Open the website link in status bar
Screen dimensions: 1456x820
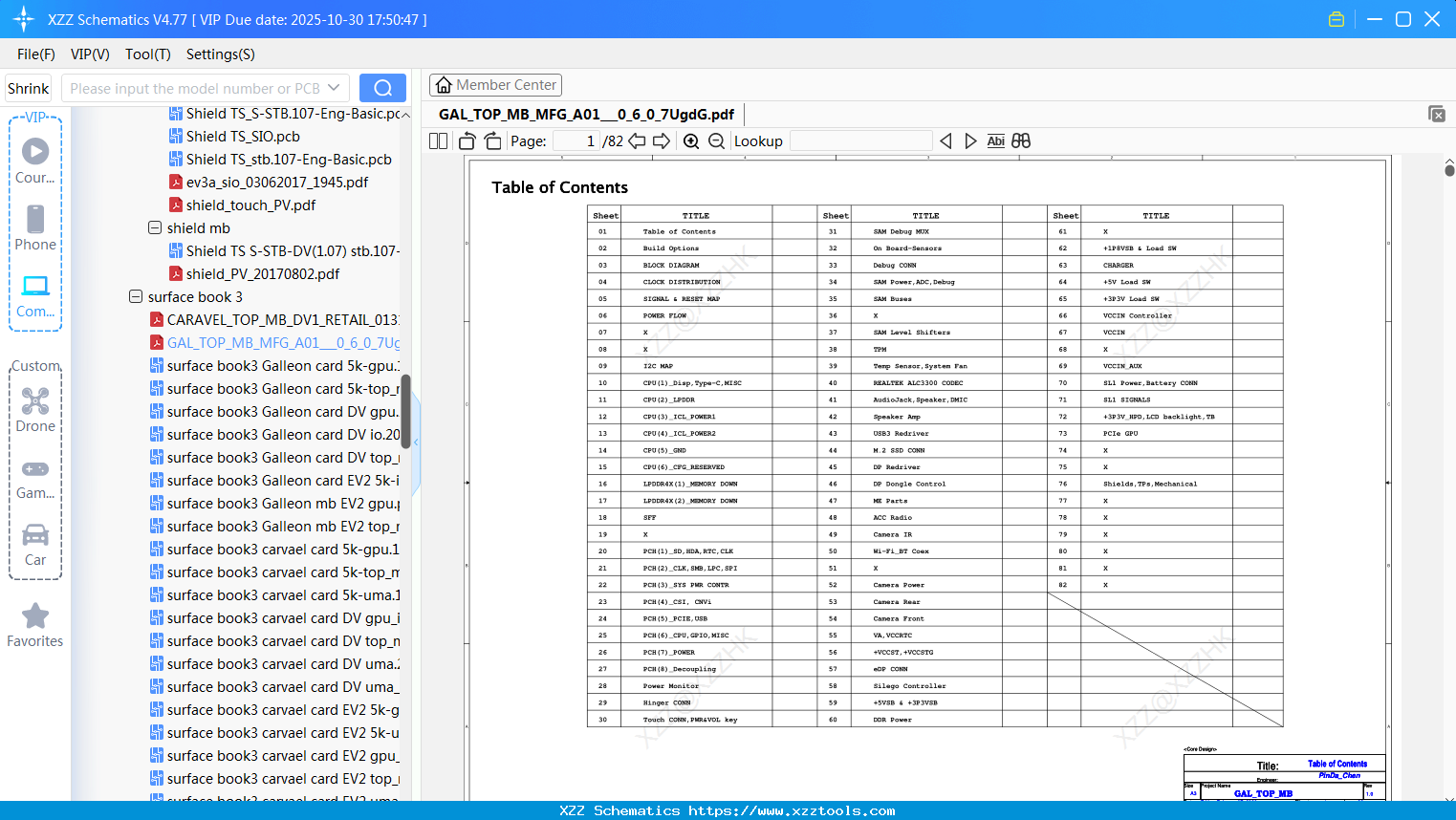792,810
